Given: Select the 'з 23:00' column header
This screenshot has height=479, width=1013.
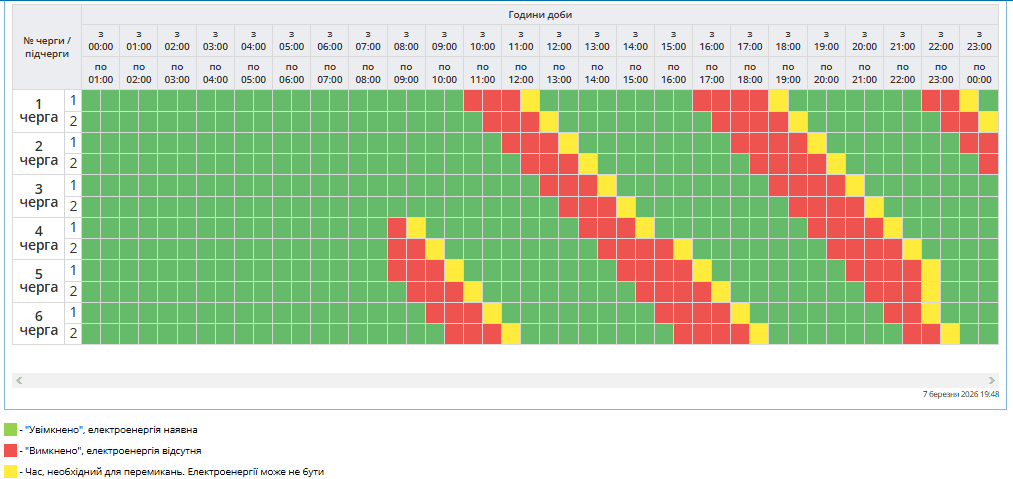Looking at the screenshot, I should click(x=979, y=40).
